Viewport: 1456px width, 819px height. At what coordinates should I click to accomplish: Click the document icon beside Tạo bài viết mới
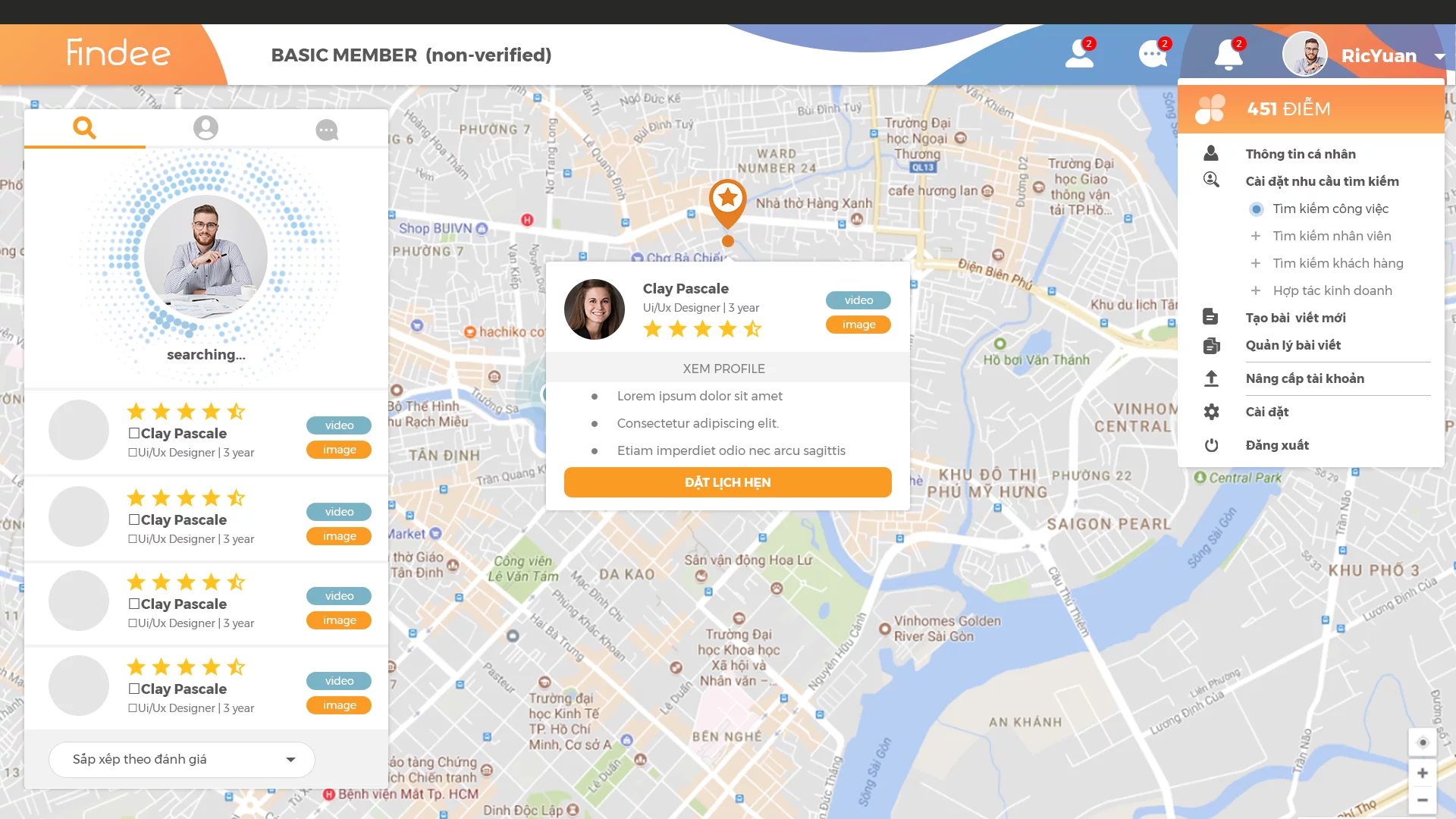1210,316
